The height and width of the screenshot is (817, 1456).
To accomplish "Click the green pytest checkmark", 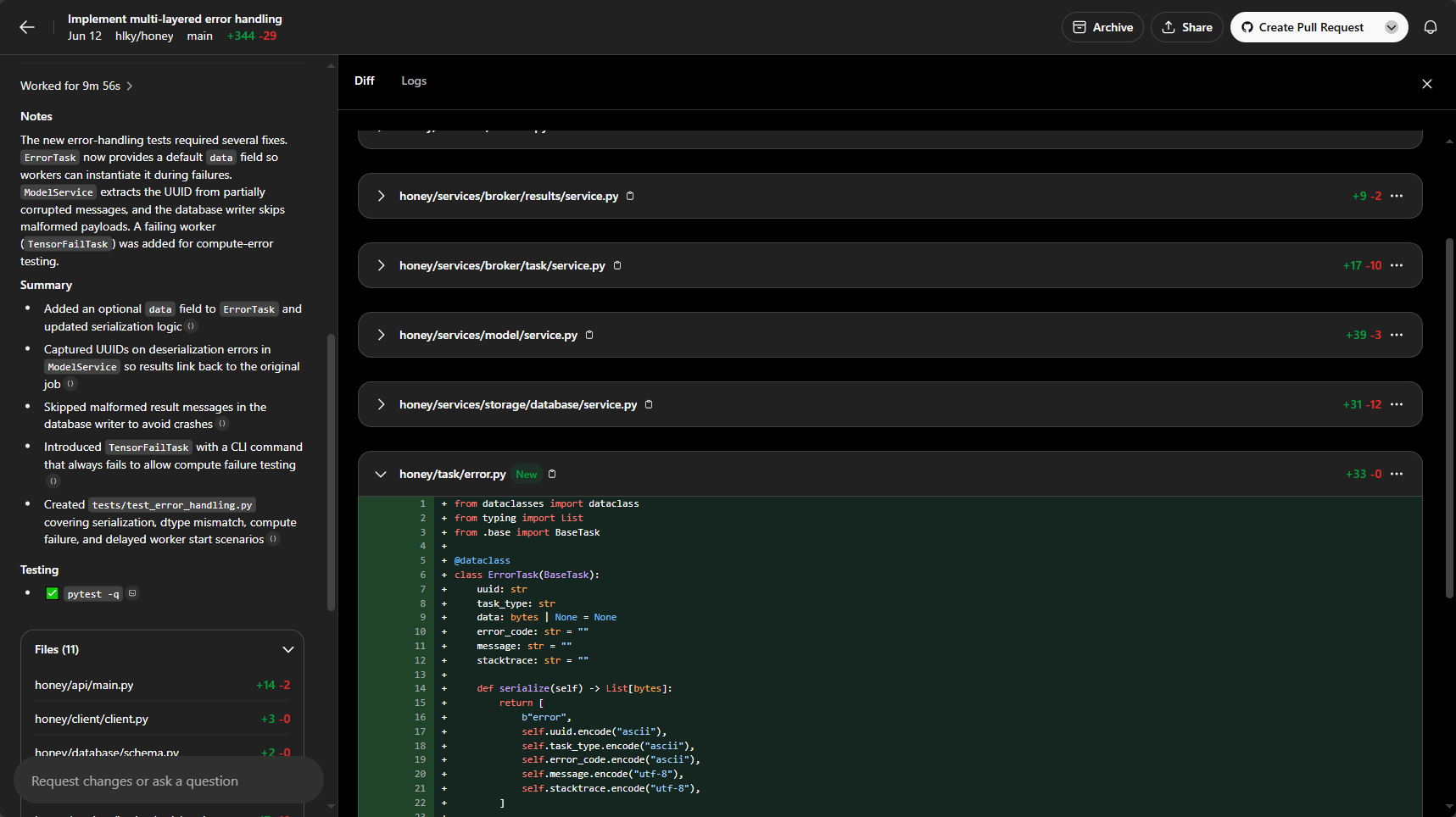I will click(52, 593).
